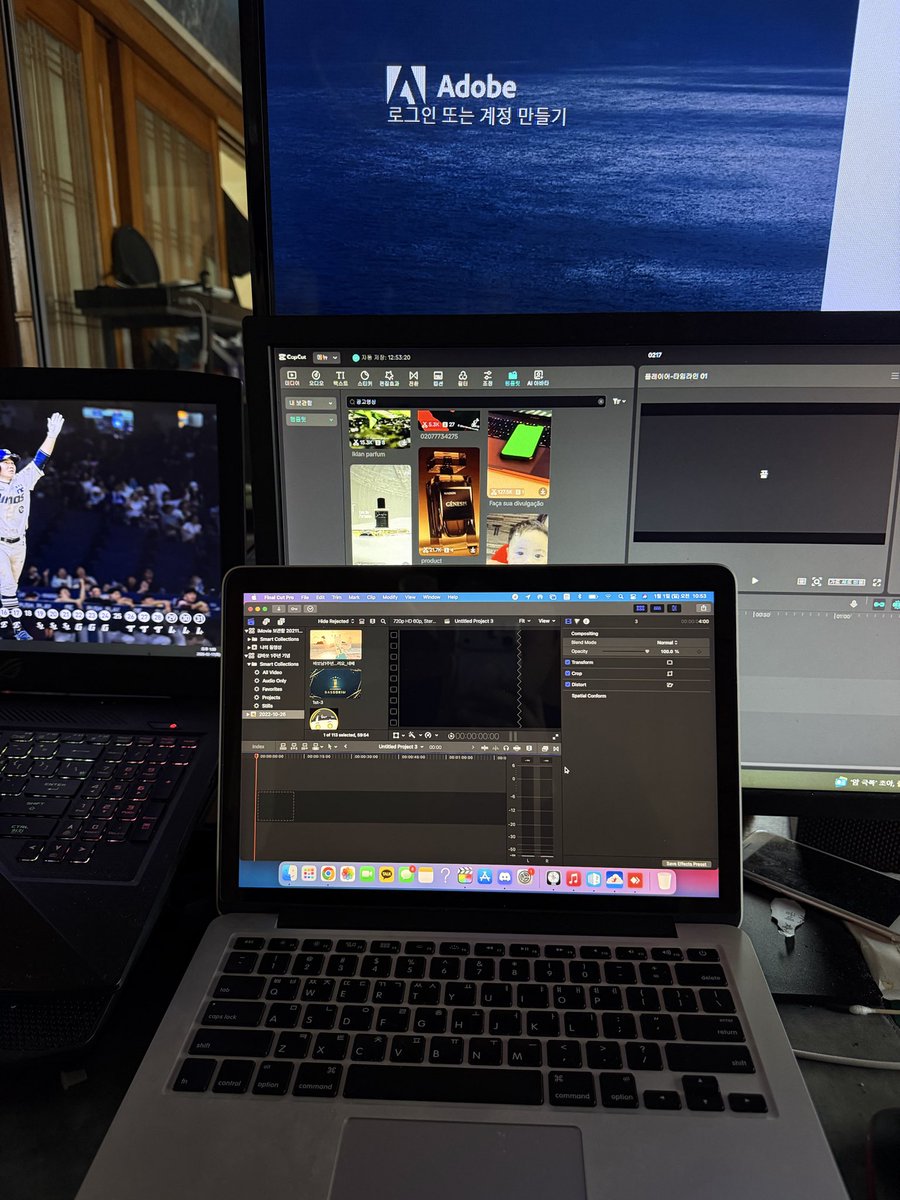Open Discord from the Dock

(505, 876)
